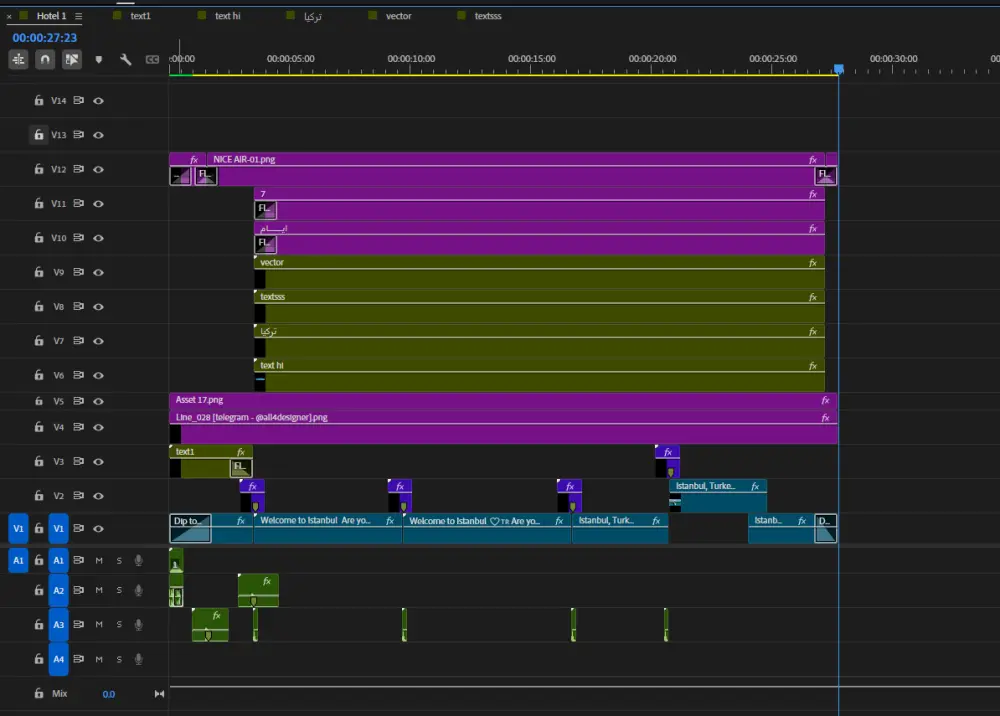Toggle lock on track V9
The height and width of the screenshot is (716, 1000).
click(39, 272)
